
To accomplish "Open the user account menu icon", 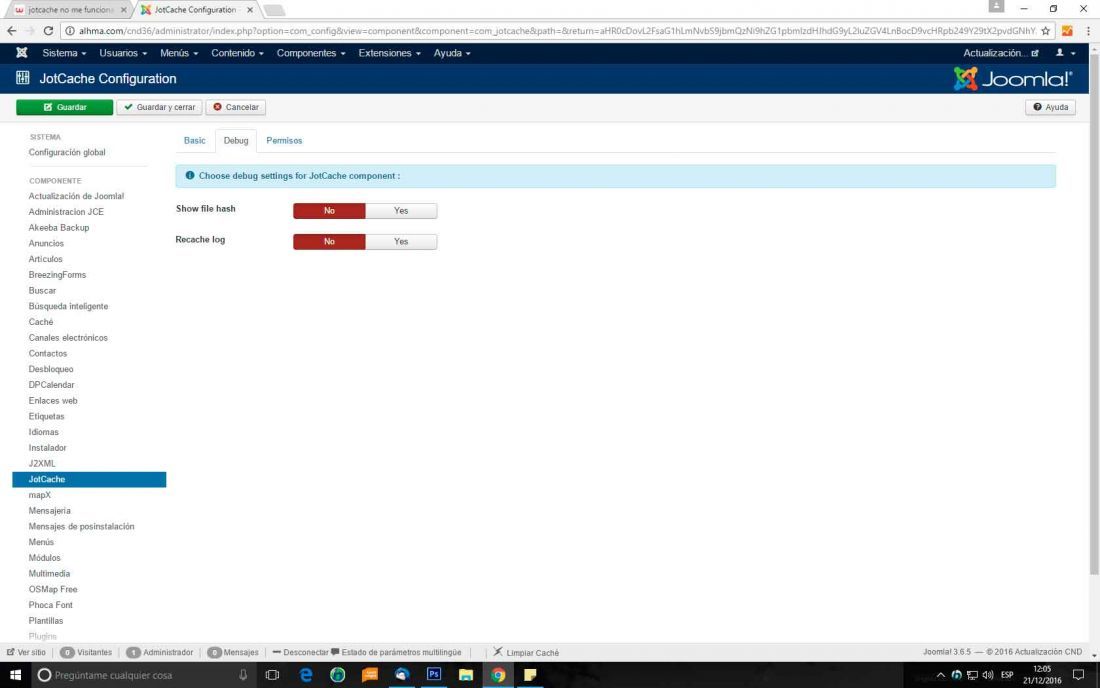I will (x=1065, y=53).
